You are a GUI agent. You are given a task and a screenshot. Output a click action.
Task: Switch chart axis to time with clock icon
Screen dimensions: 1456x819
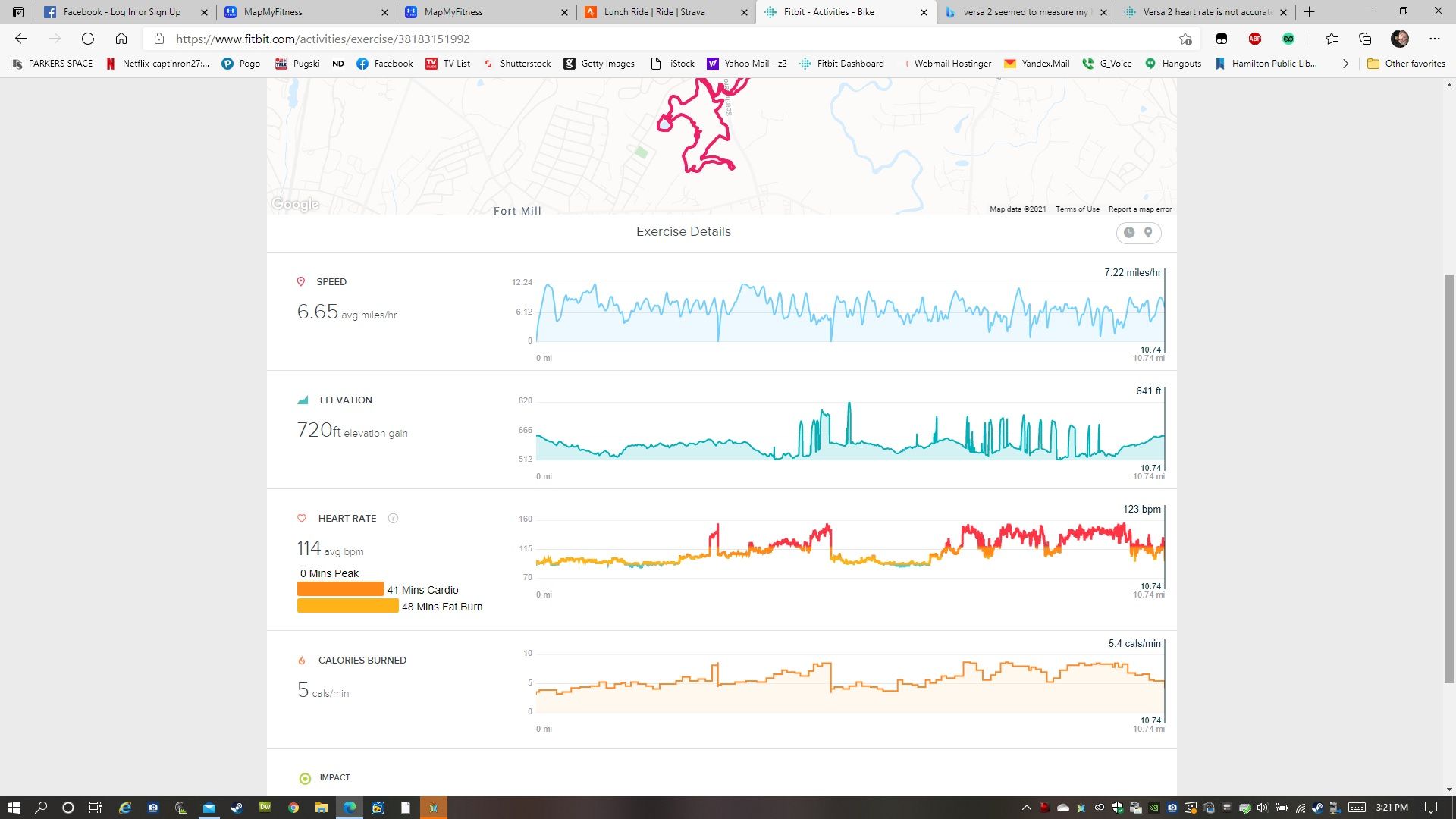coord(1129,233)
